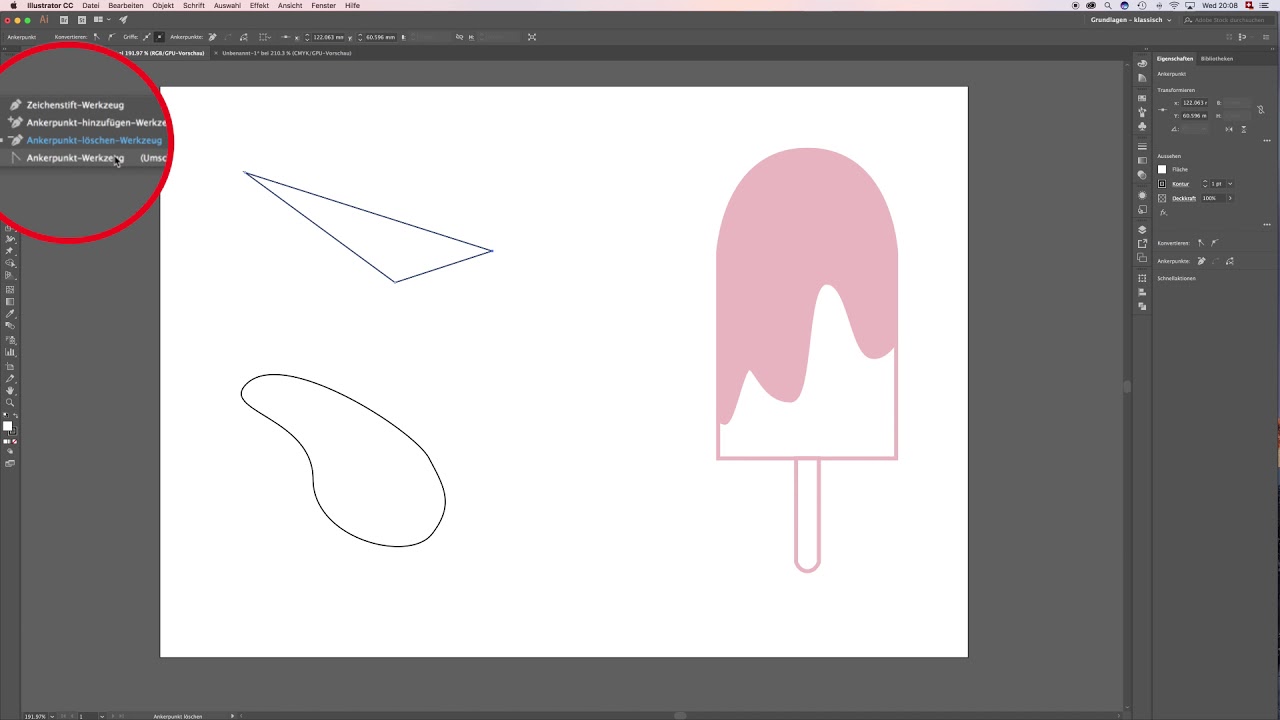The height and width of the screenshot is (720, 1280).
Task: Toggle show handles for multiple anchor points
Action: [146, 37]
